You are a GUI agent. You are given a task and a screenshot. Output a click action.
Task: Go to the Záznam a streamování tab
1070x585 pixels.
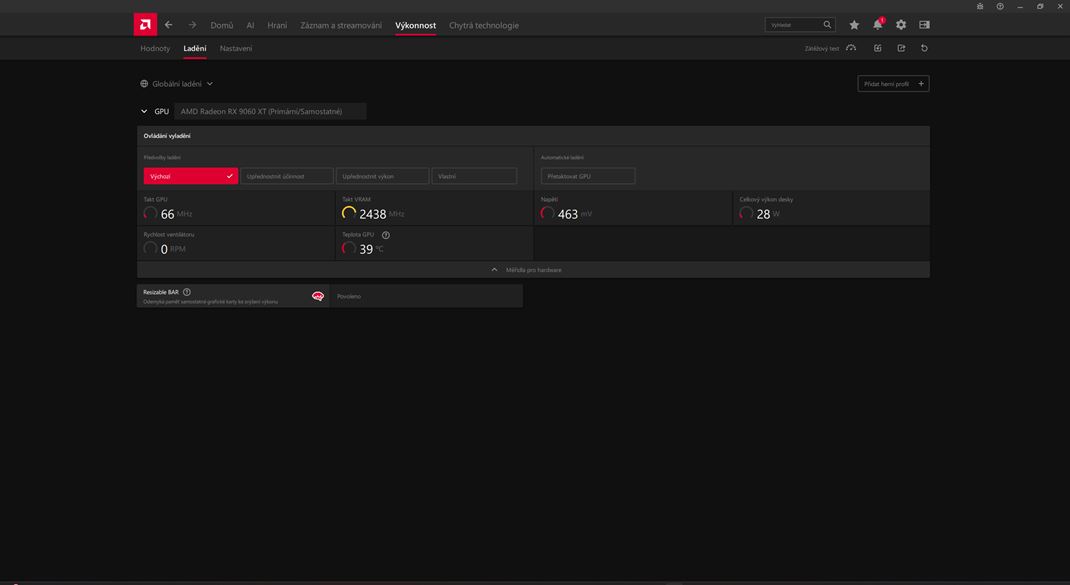(x=341, y=25)
